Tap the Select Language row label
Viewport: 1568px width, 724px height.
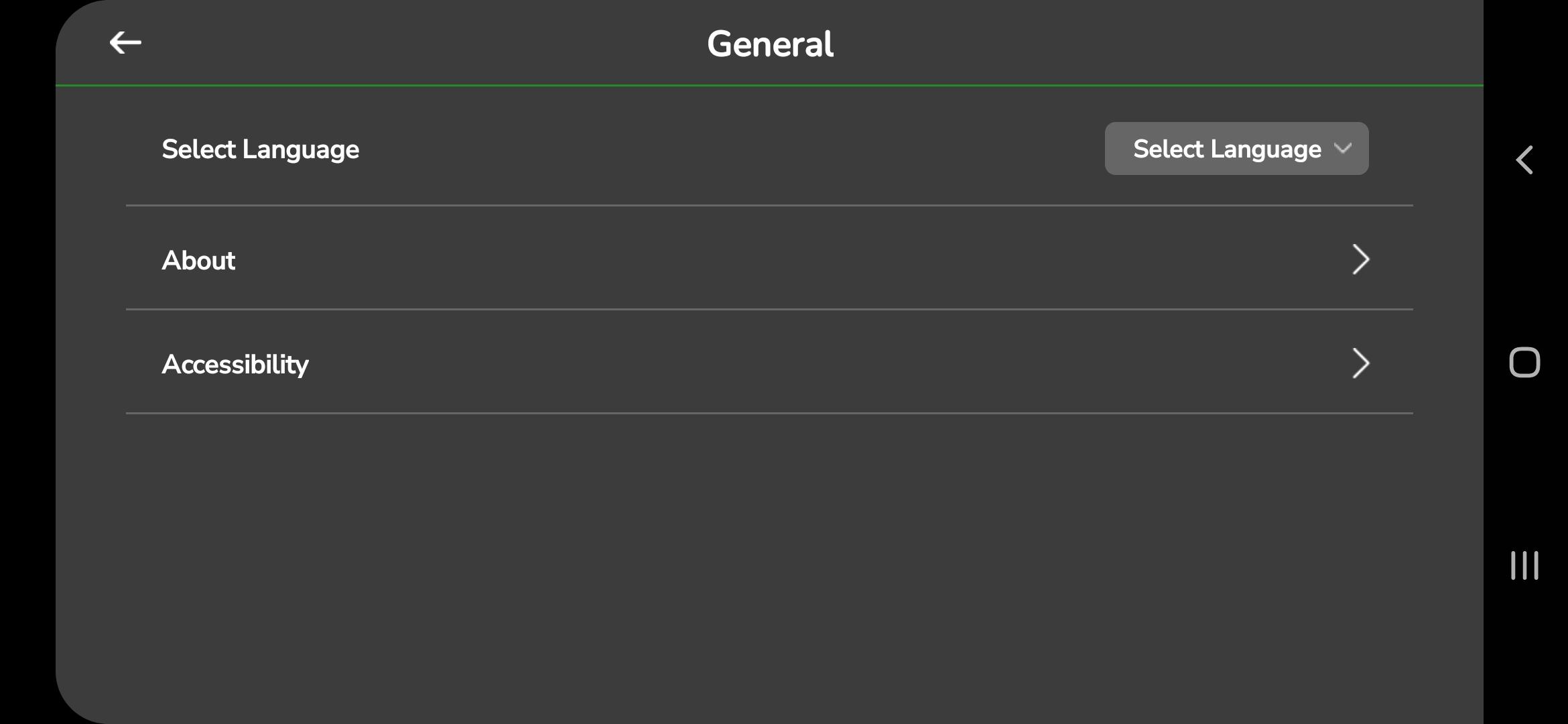click(x=260, y=149)
